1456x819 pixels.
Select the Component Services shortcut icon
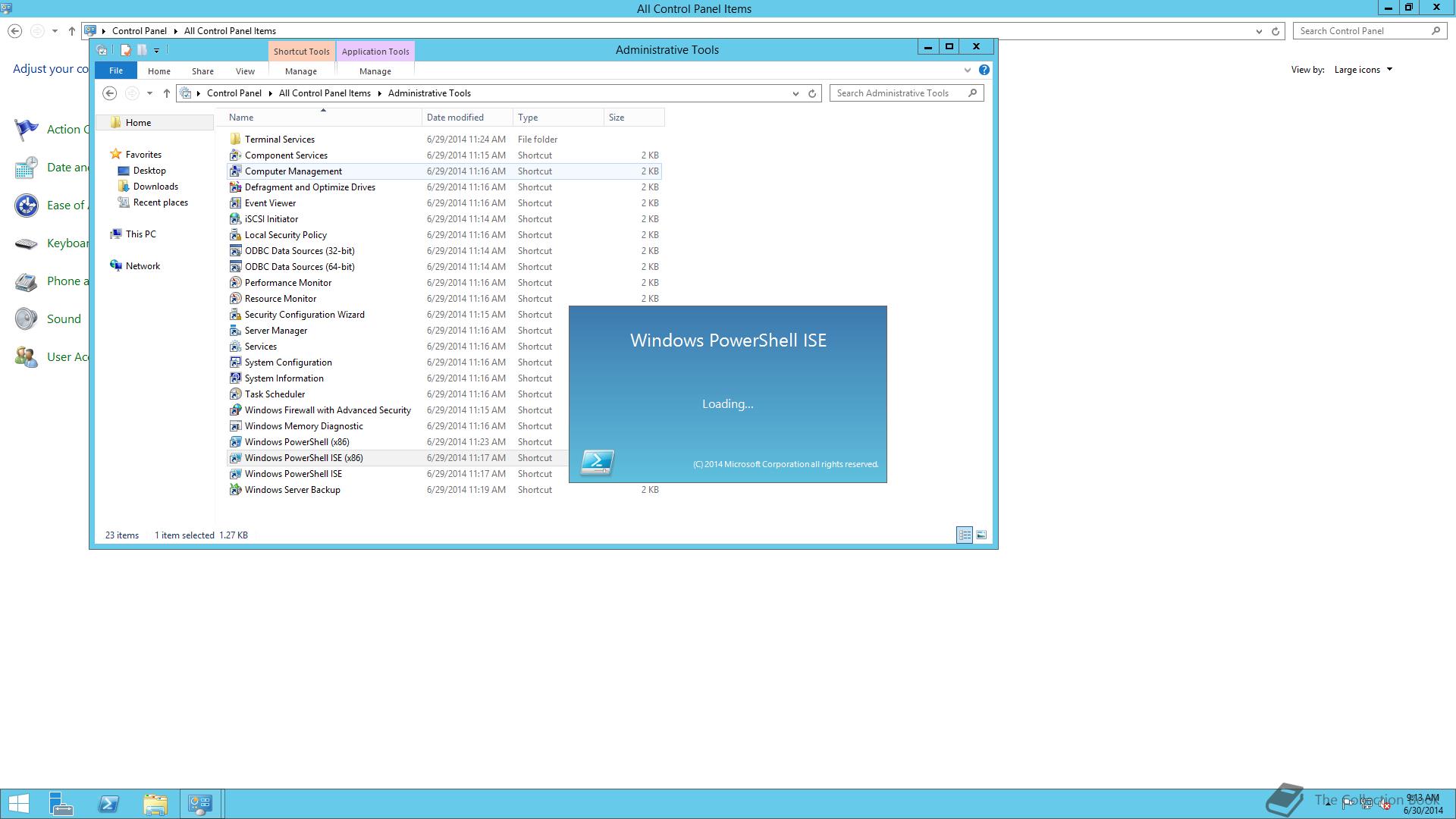click(235, 155)
